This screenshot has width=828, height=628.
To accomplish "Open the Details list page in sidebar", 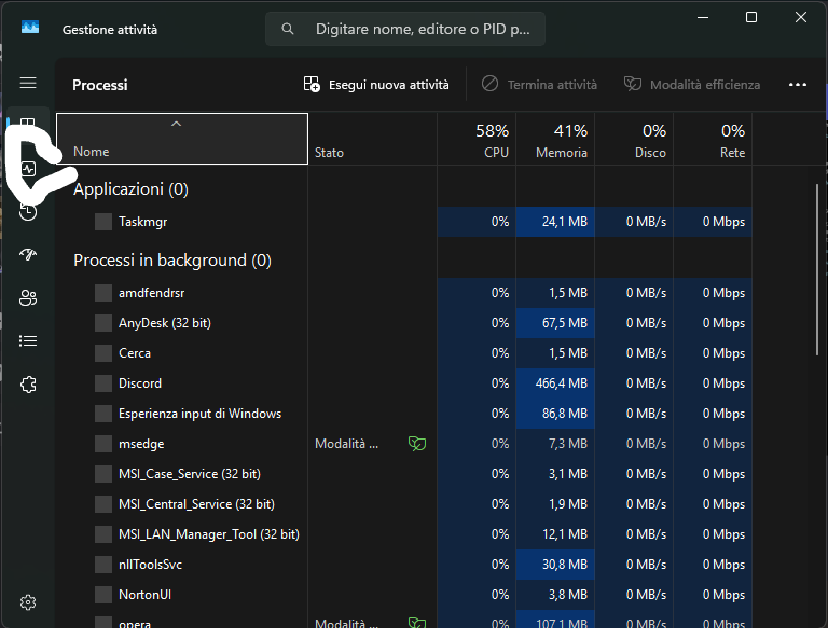I will point(28,341).
